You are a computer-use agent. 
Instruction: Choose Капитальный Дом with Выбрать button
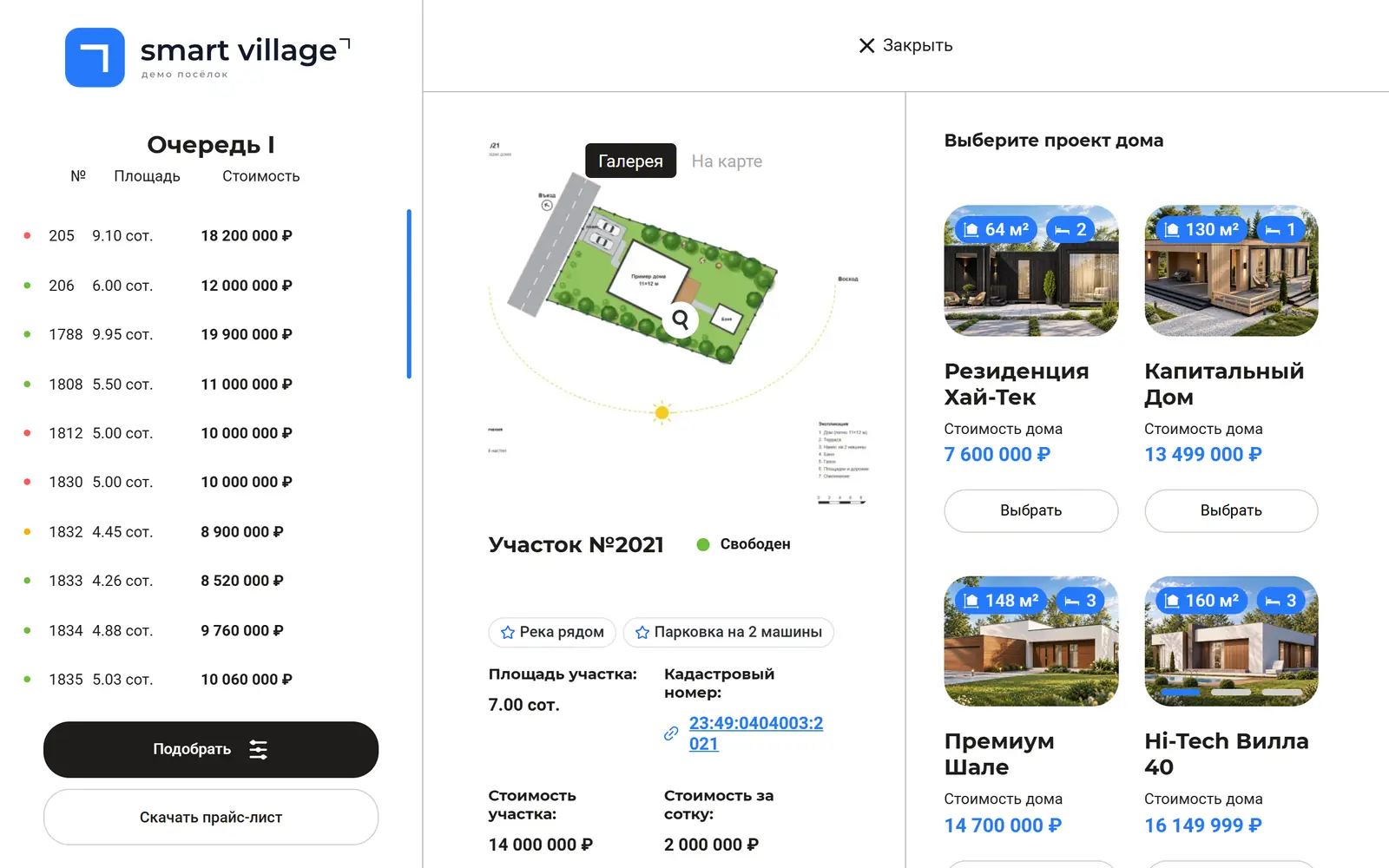pos(1231,510)
